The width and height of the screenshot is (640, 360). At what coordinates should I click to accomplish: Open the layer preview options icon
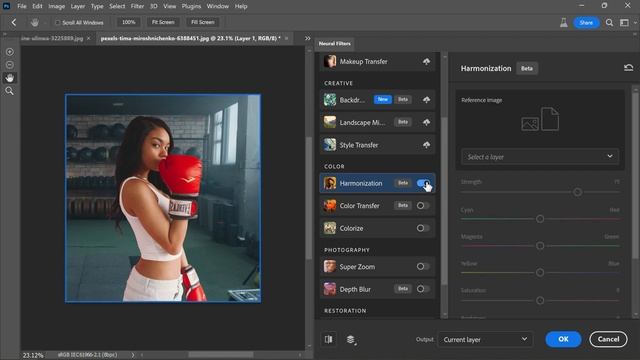351,340
